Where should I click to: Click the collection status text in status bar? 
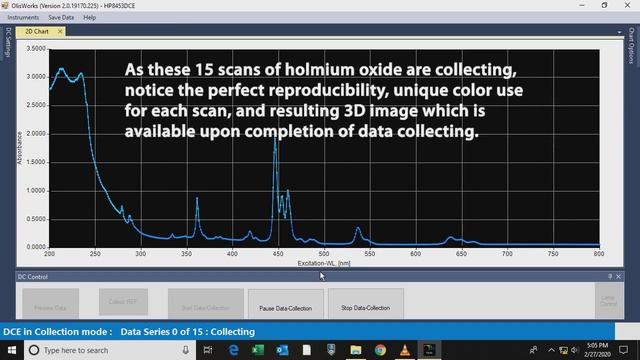[x=129, y=332]
